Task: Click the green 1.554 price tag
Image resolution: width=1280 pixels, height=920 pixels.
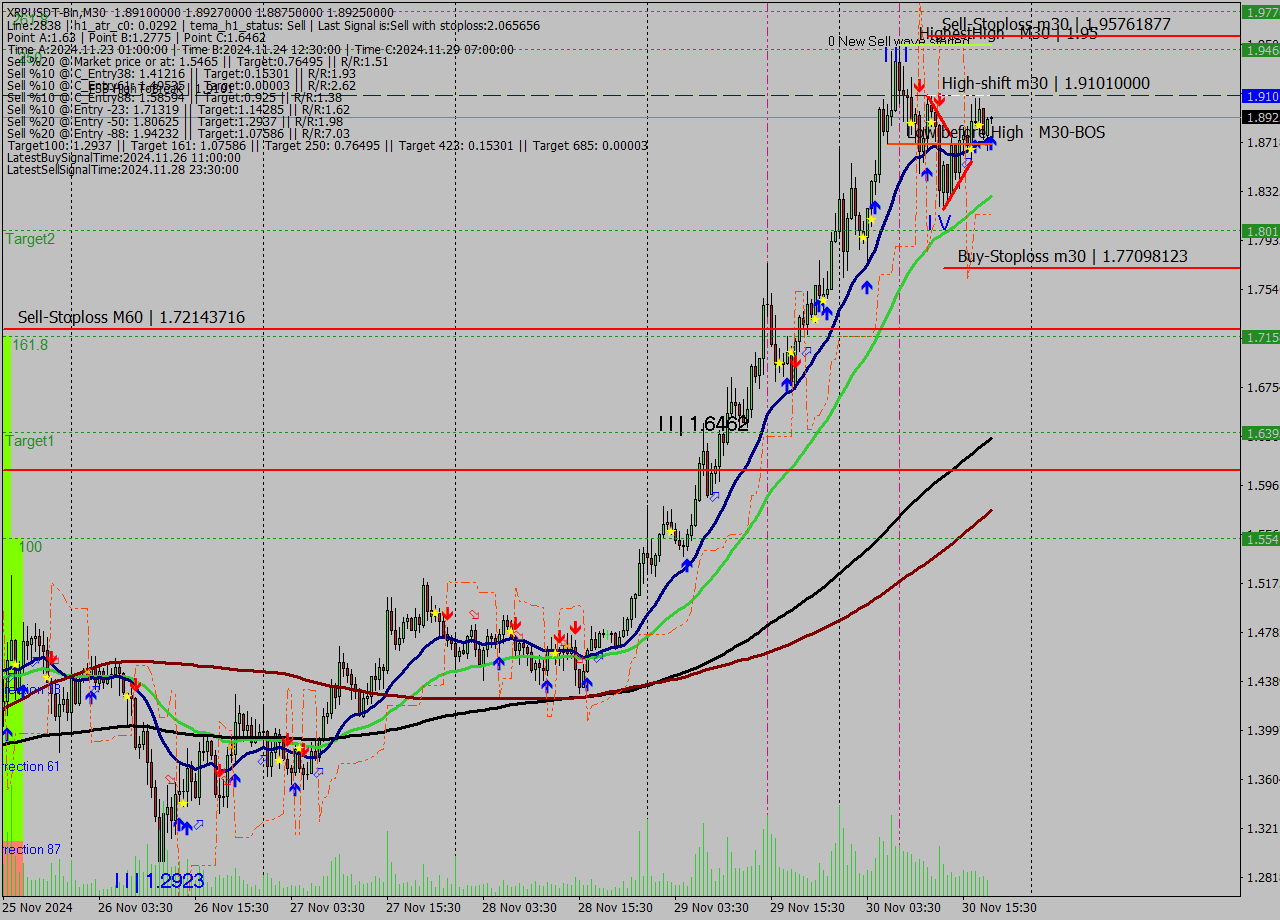Action: point(1261,539)
